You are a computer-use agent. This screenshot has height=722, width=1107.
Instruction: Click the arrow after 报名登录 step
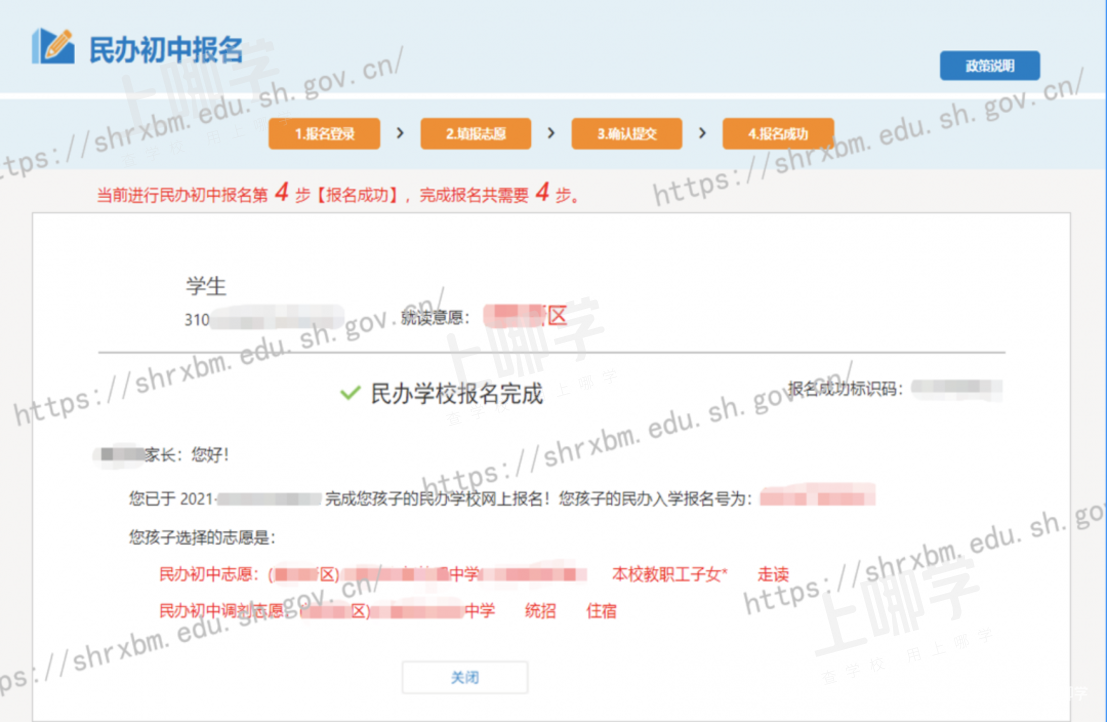click(400, 133)
